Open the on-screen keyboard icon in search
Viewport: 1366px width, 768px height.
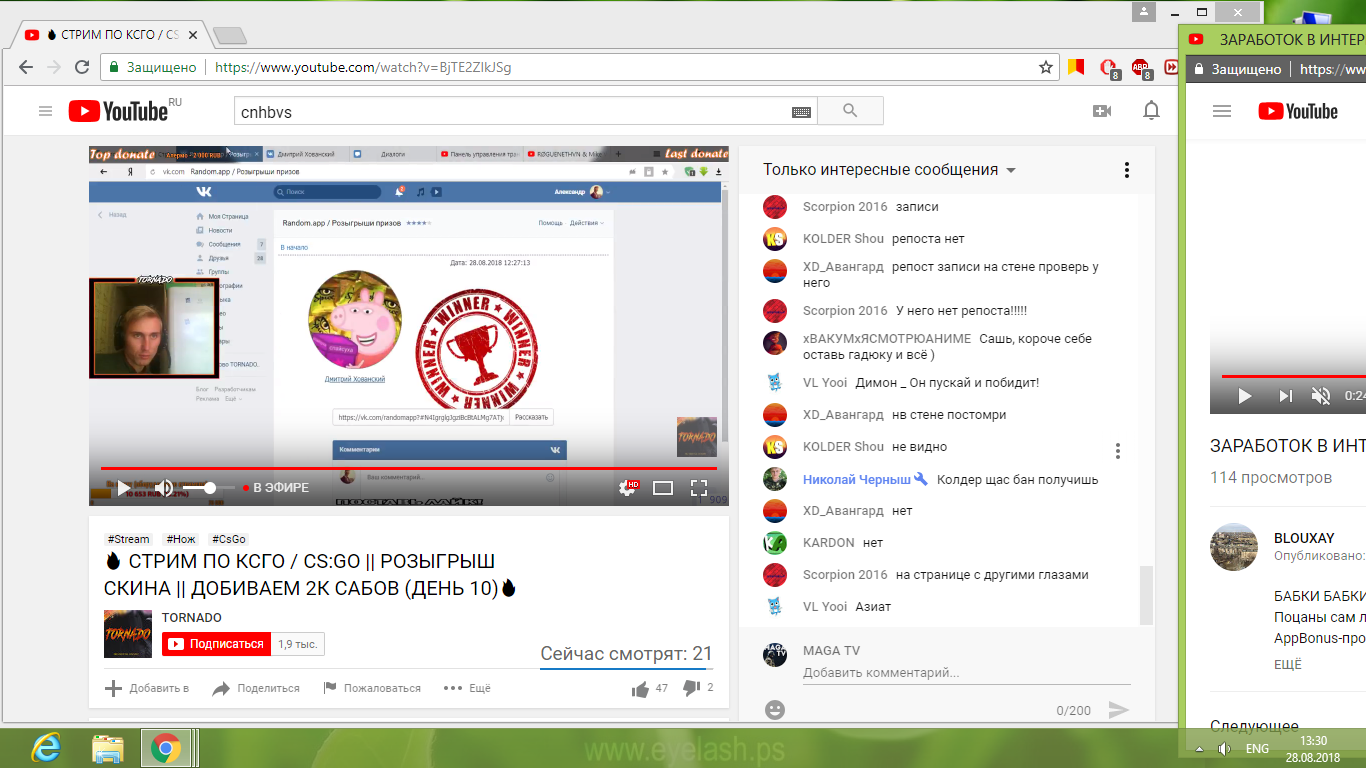[801, 112]
